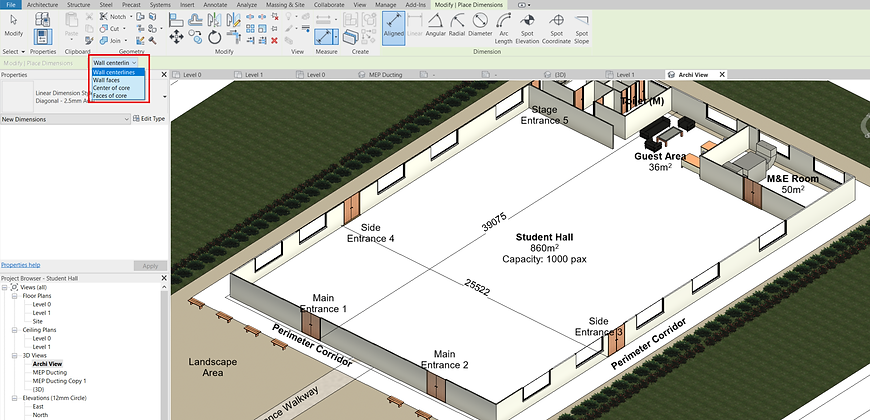Click the Create Similar icon
The height and width of the screenshot is (420, 870).
(351, 37)
